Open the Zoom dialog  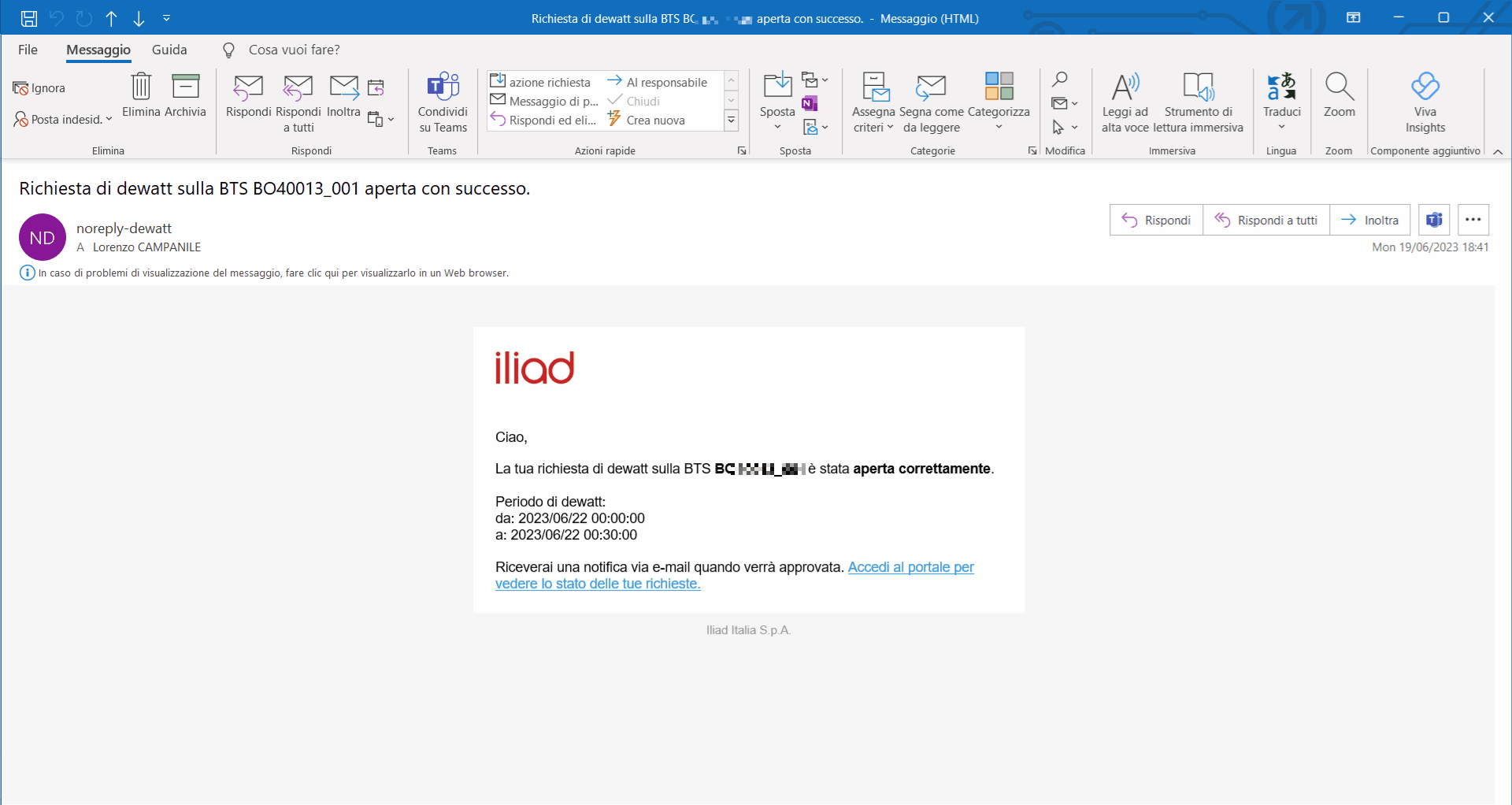[1339, 95]
